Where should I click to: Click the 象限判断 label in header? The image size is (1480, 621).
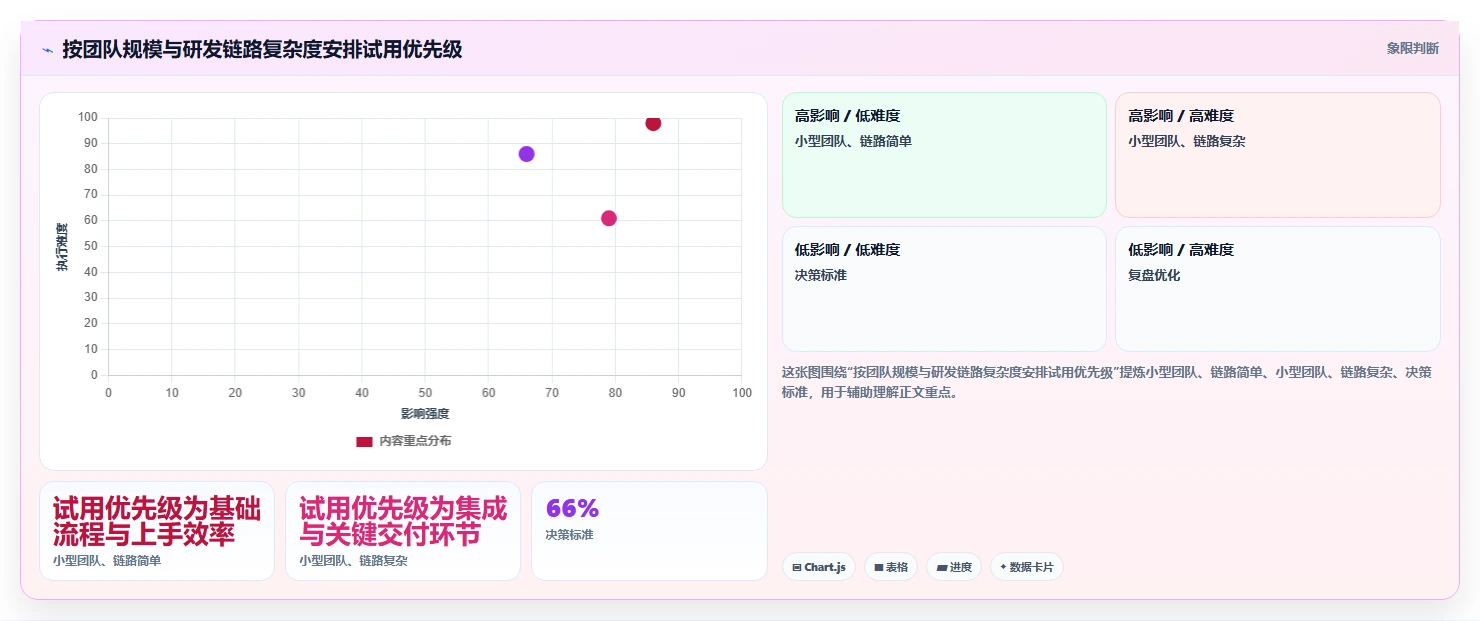tap(1412, 48)
